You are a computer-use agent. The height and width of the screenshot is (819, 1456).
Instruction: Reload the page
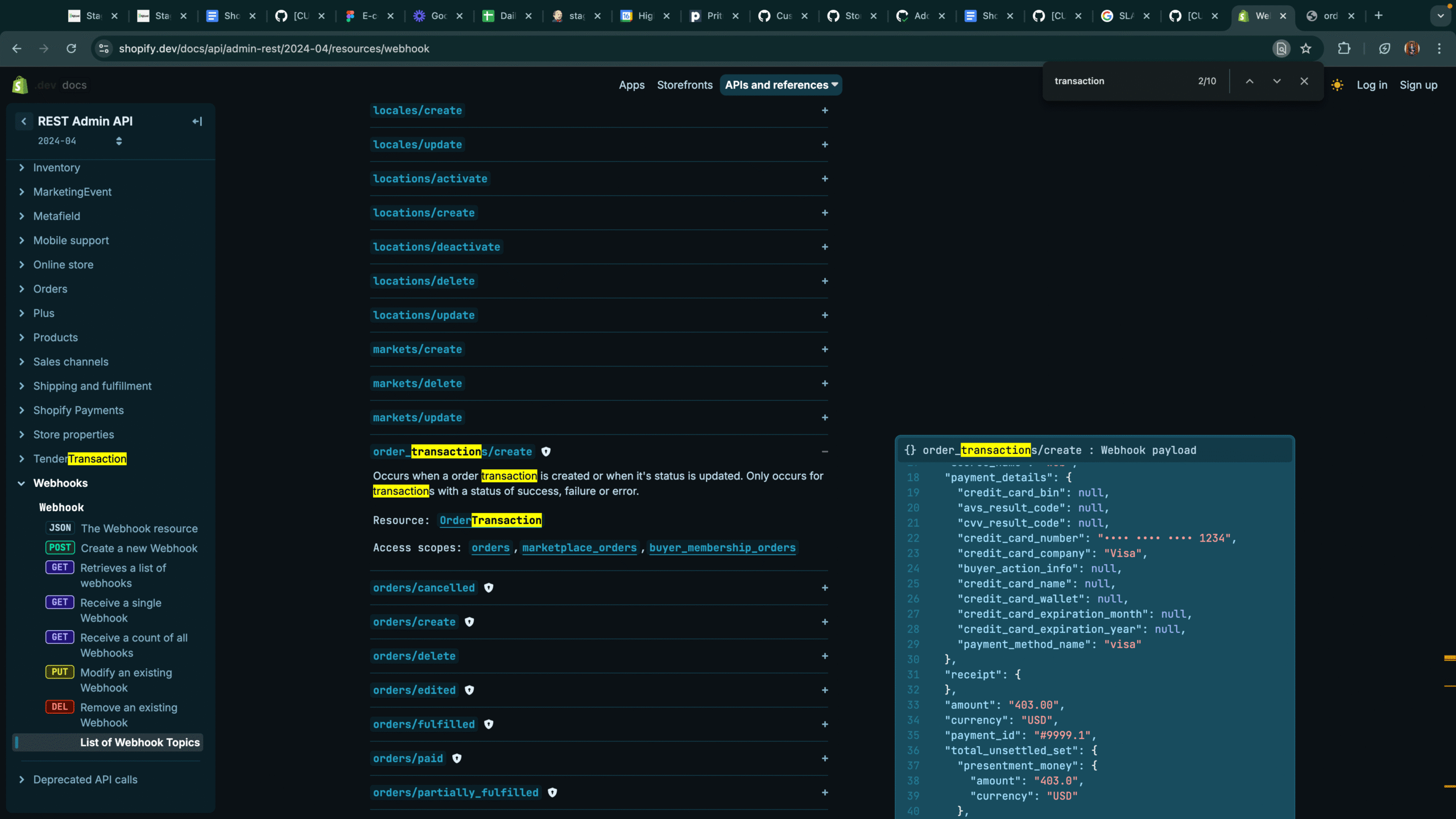71,49
